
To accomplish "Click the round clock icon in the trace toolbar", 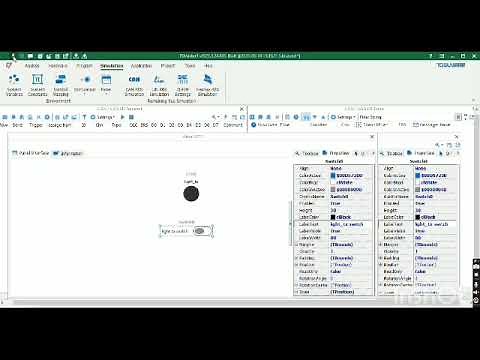I will point(296,117).
